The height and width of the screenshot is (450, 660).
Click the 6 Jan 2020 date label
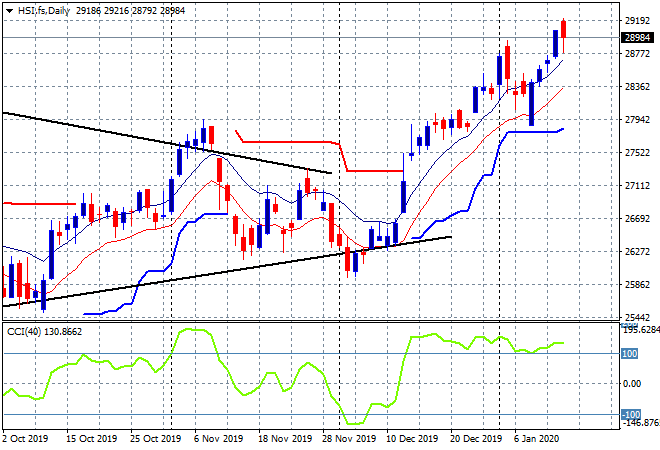pos(536,439)
